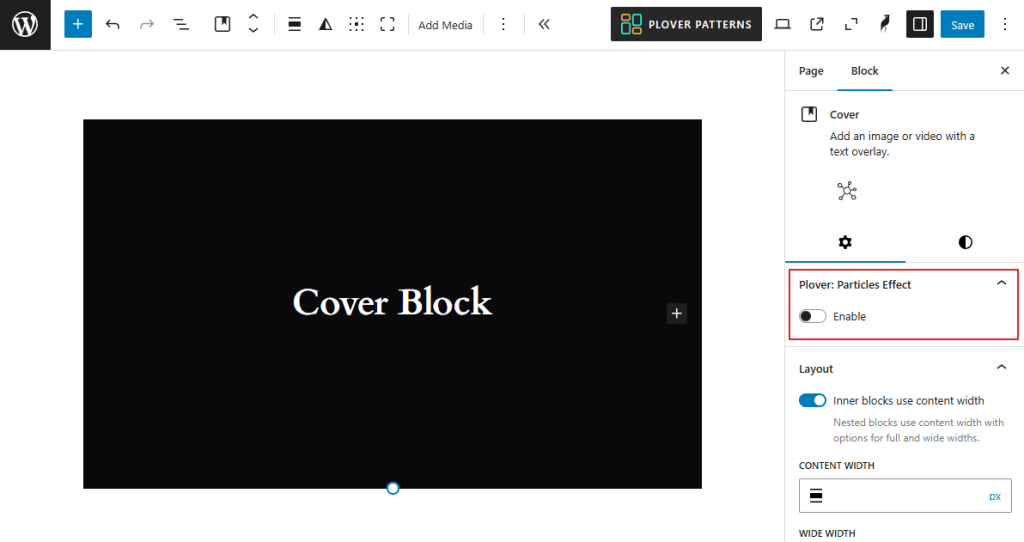This screenshot has width=1024, height=542.
Task: Open the content position grid
Action: (x=356, y=24)
